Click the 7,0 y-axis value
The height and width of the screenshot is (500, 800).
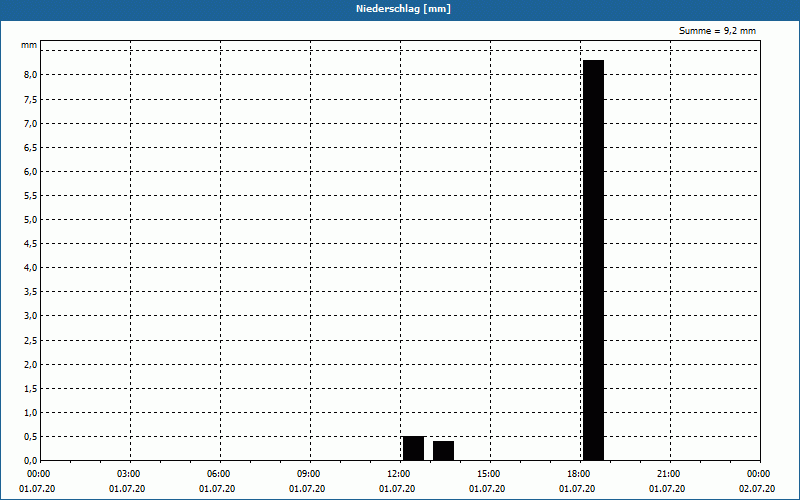click(x=31, y=123)
